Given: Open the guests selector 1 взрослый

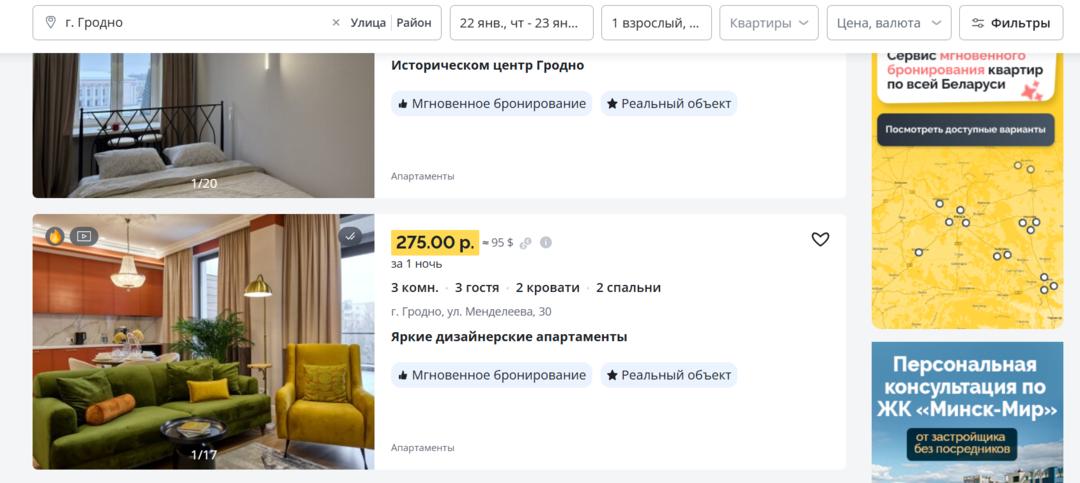Looking at the screenshot, I should [x=656, y=23].
